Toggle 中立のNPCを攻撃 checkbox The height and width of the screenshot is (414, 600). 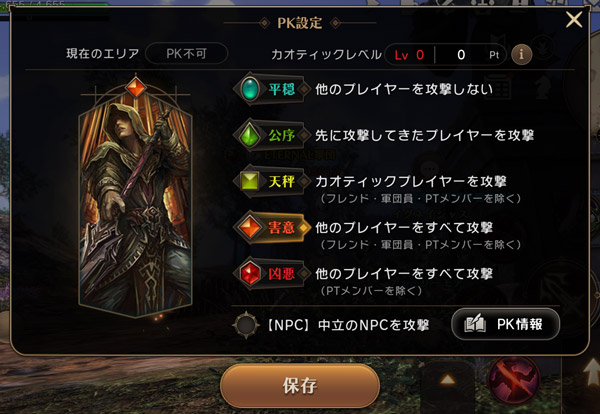pyautogui.click(x=246, y=325)
